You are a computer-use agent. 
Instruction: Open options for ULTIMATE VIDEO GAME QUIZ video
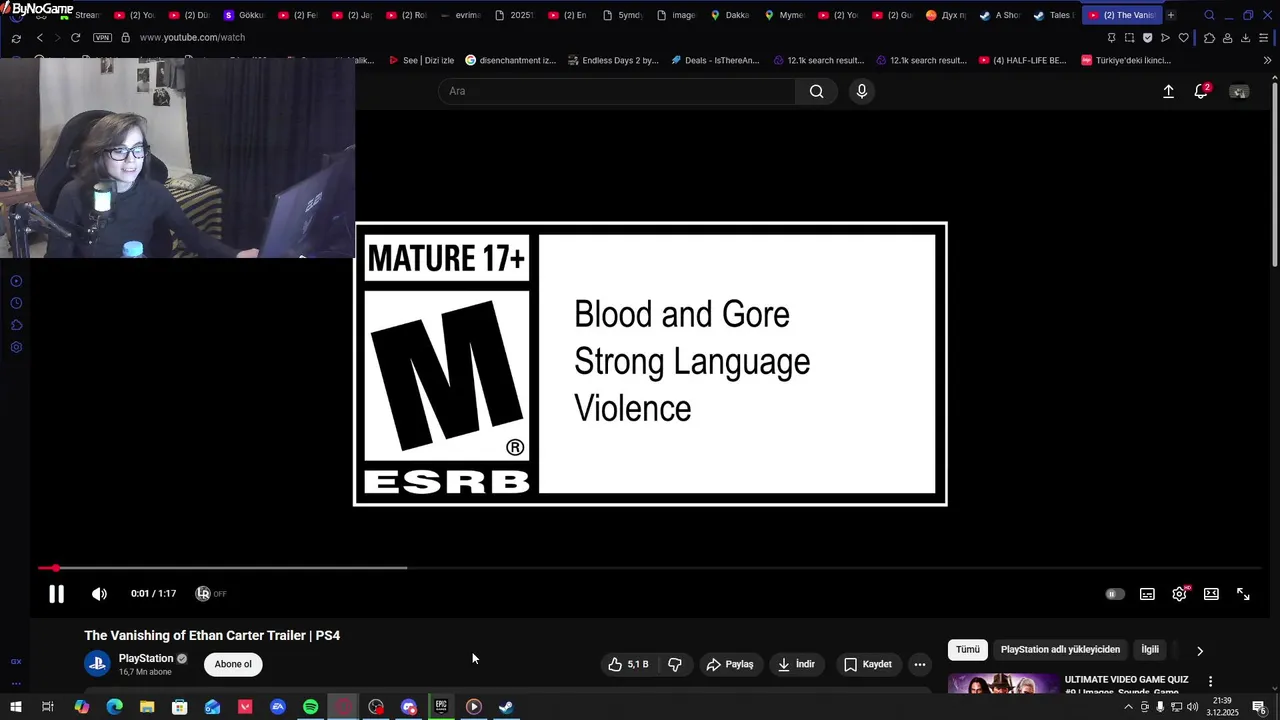(1210, 681)
